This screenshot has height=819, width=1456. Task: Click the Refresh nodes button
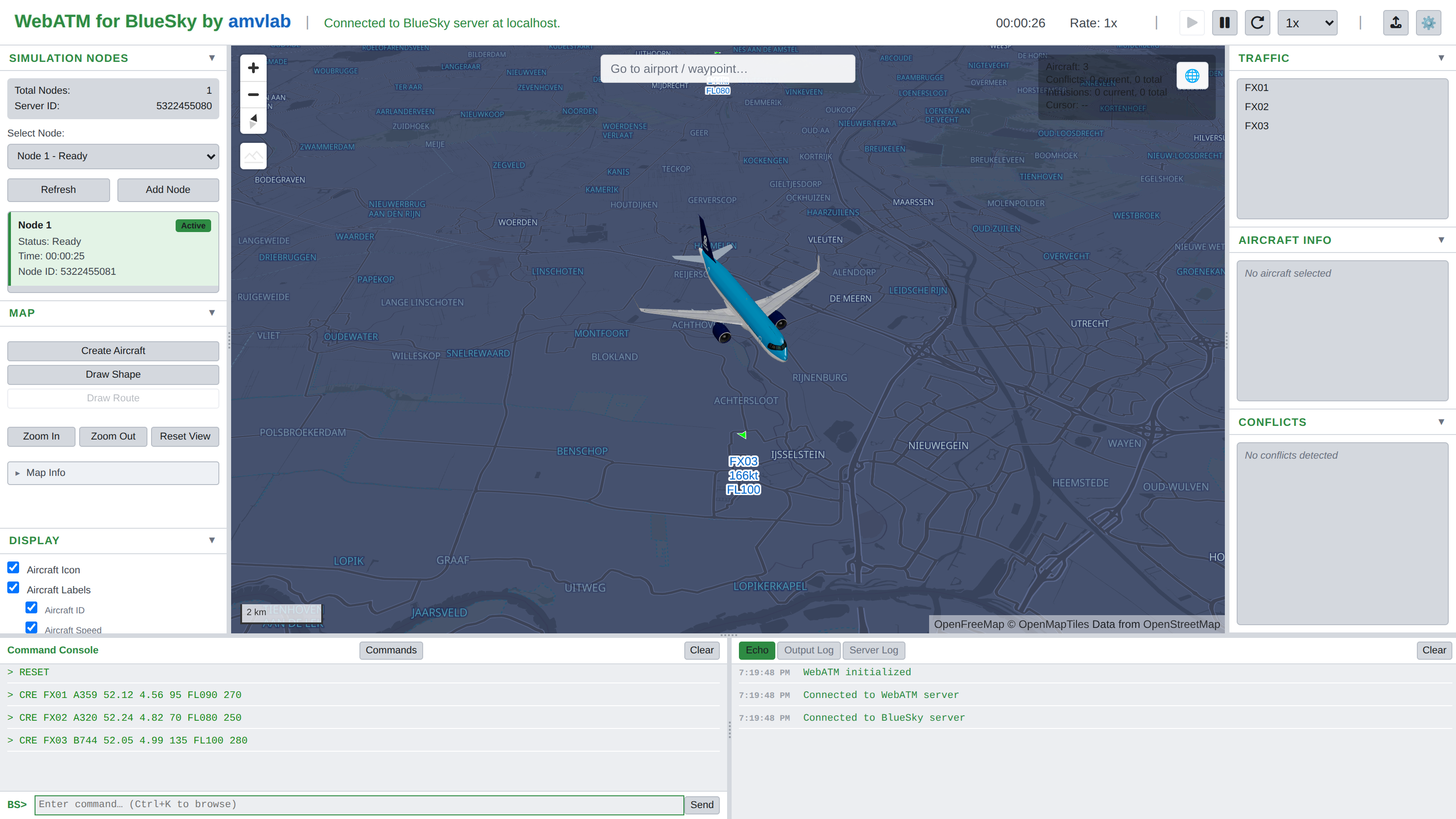point(58,190)
